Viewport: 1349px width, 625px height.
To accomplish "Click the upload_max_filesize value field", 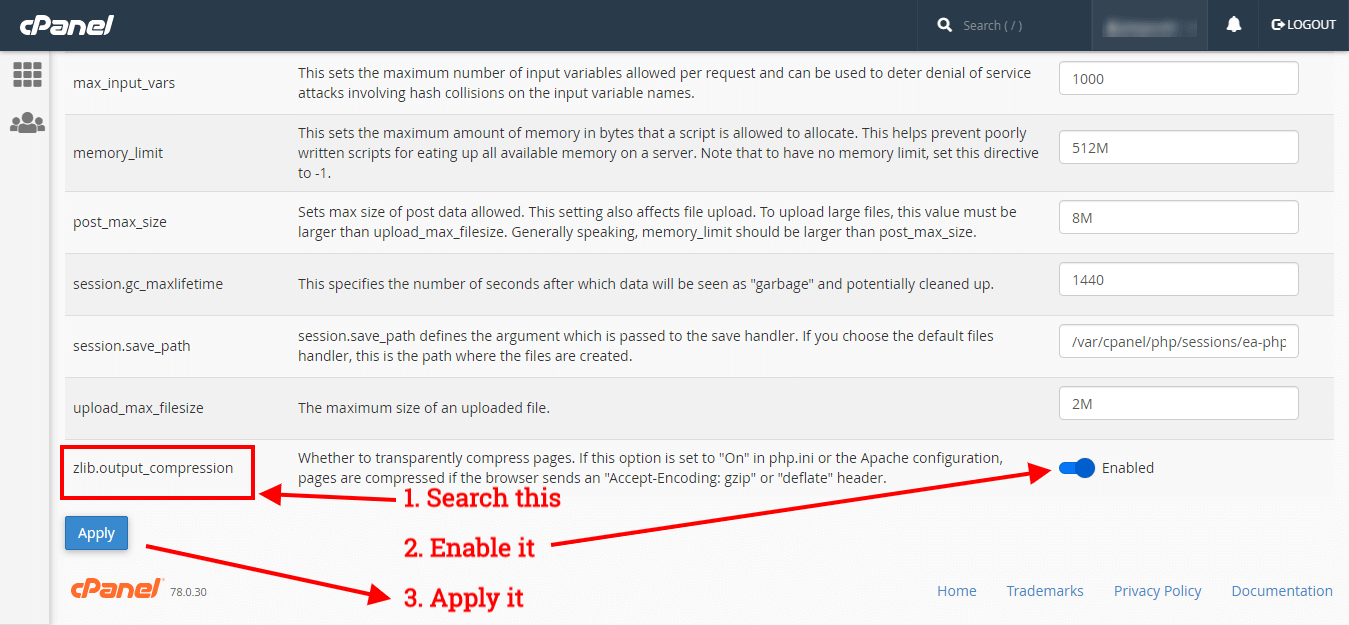I will click(x=1178, y=404).
